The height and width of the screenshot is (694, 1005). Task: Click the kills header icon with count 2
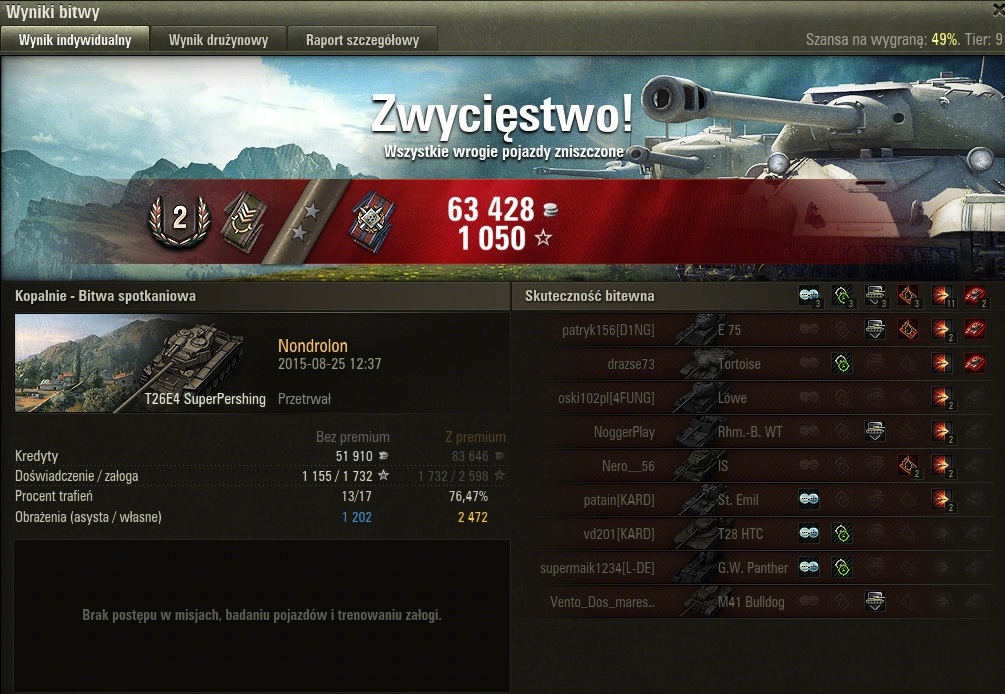(974, 296)
